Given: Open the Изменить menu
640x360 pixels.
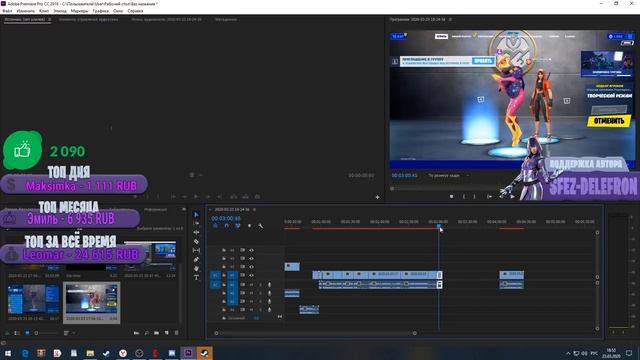Looking at the screenshot, I should (26, 11).
